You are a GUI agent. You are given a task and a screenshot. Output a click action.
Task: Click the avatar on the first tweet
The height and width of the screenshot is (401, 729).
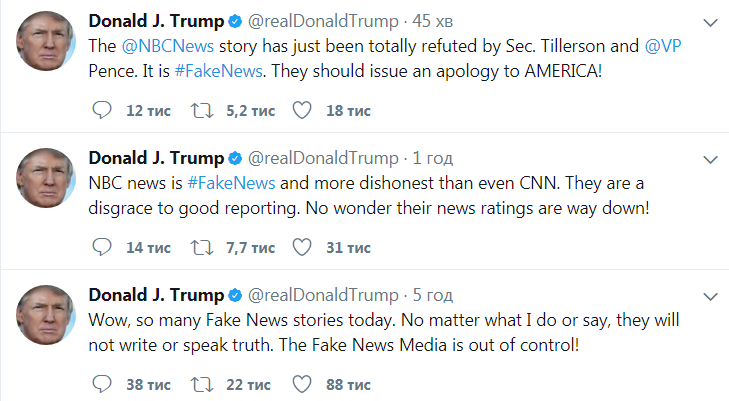(x=47, y=44)
